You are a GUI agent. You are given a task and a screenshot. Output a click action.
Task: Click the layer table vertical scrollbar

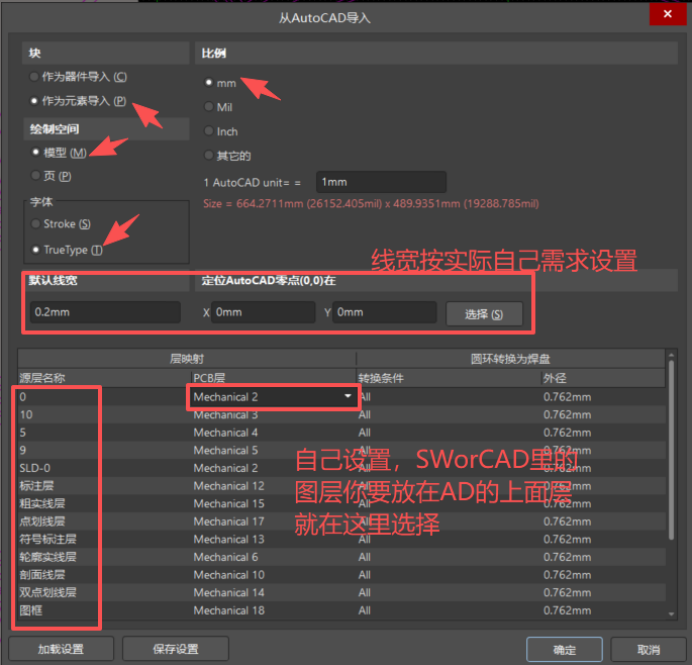click(671, 450)
